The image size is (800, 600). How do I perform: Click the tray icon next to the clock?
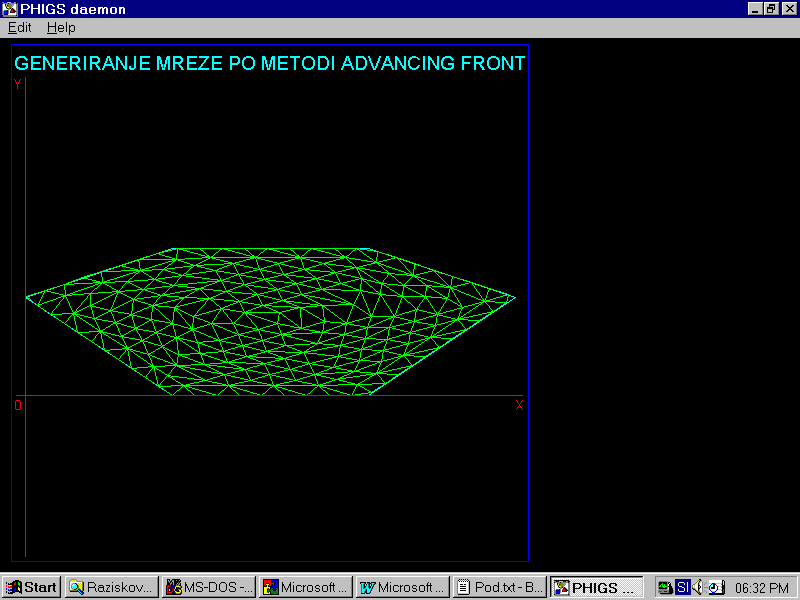pos(716,588)
